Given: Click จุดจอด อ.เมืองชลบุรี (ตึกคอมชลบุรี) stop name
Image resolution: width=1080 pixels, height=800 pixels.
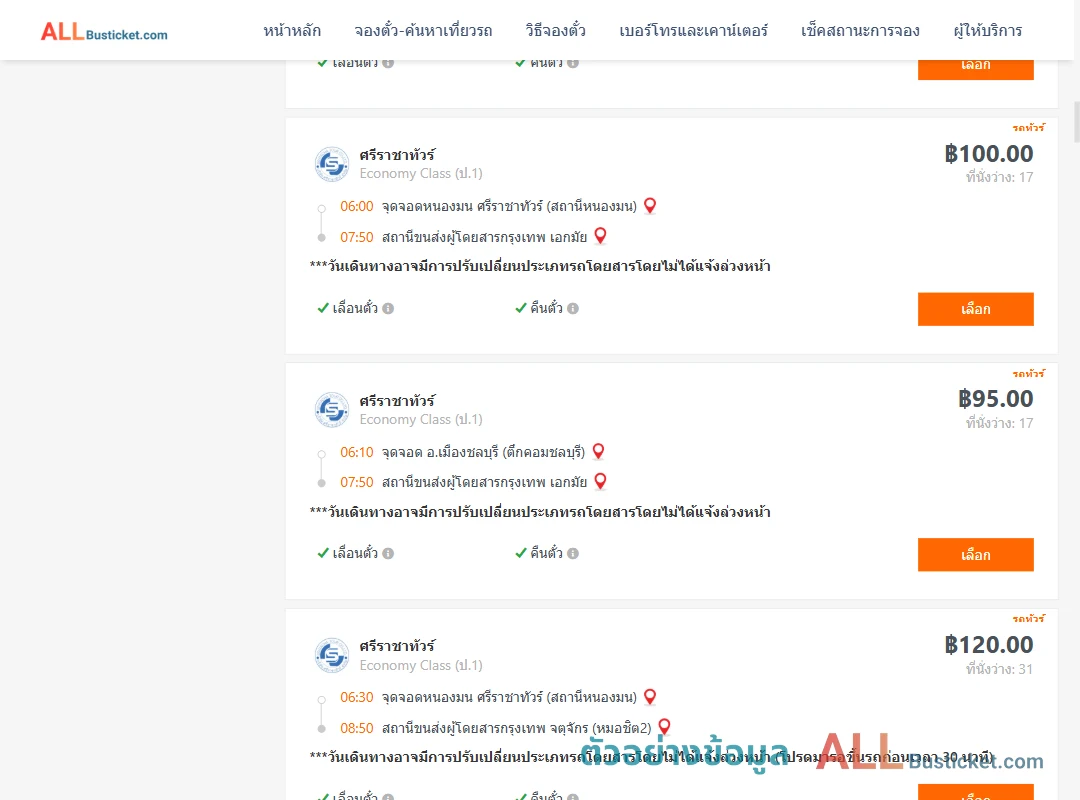Looking at the screenshot, I should click(x=484, y=453).
